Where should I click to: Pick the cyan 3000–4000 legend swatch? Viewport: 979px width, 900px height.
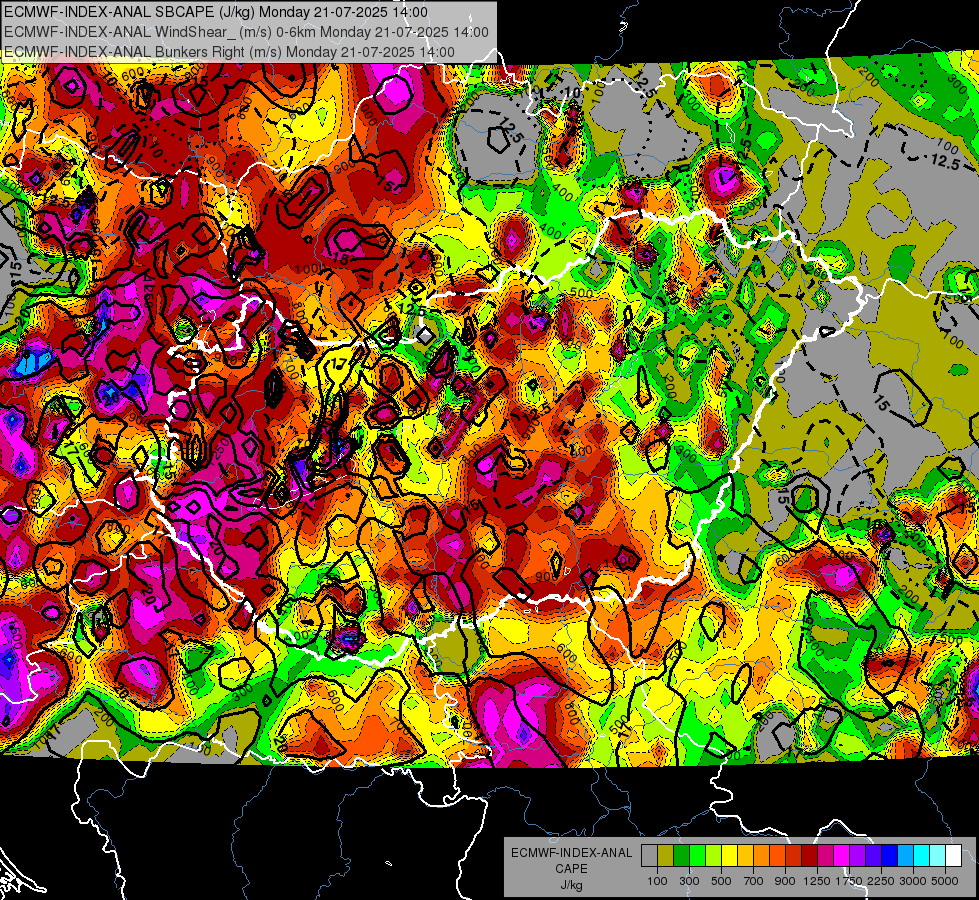[x=922, y=856]
